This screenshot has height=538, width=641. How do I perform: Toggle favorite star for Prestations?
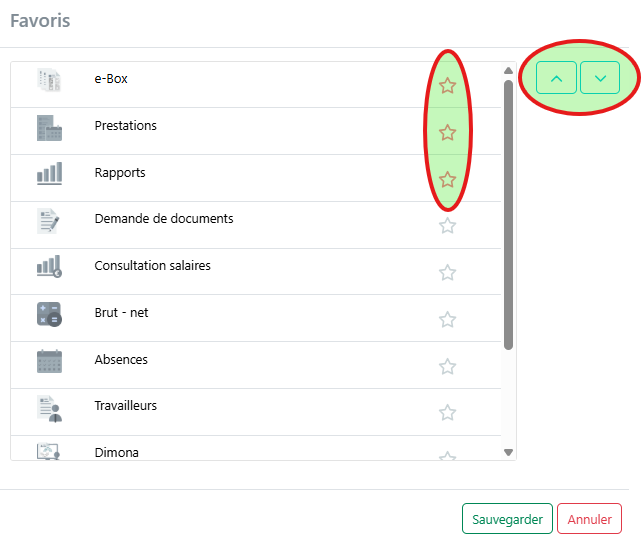(448, 133)
